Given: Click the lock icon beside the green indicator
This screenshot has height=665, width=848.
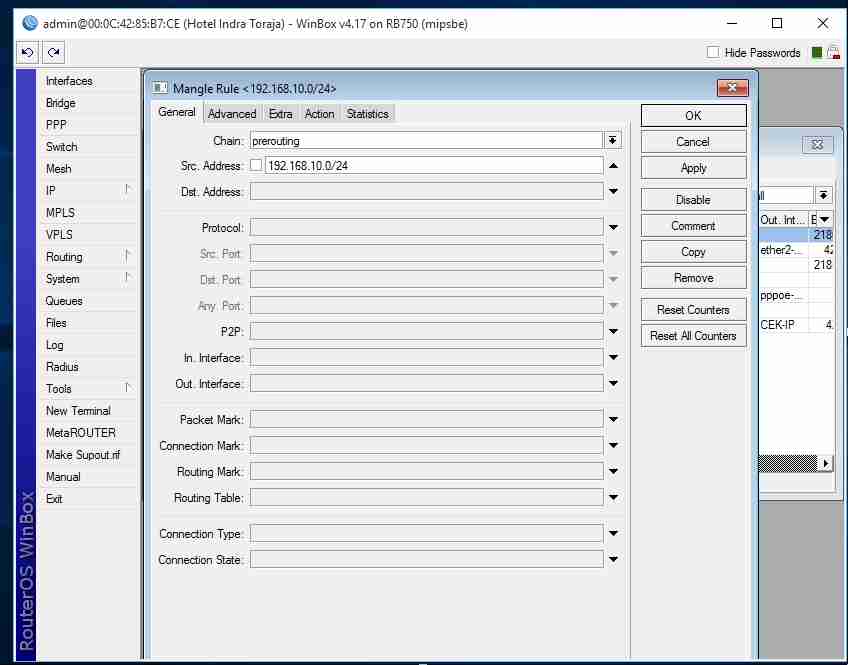Looking at the screenshot, I should coord(833,52).
